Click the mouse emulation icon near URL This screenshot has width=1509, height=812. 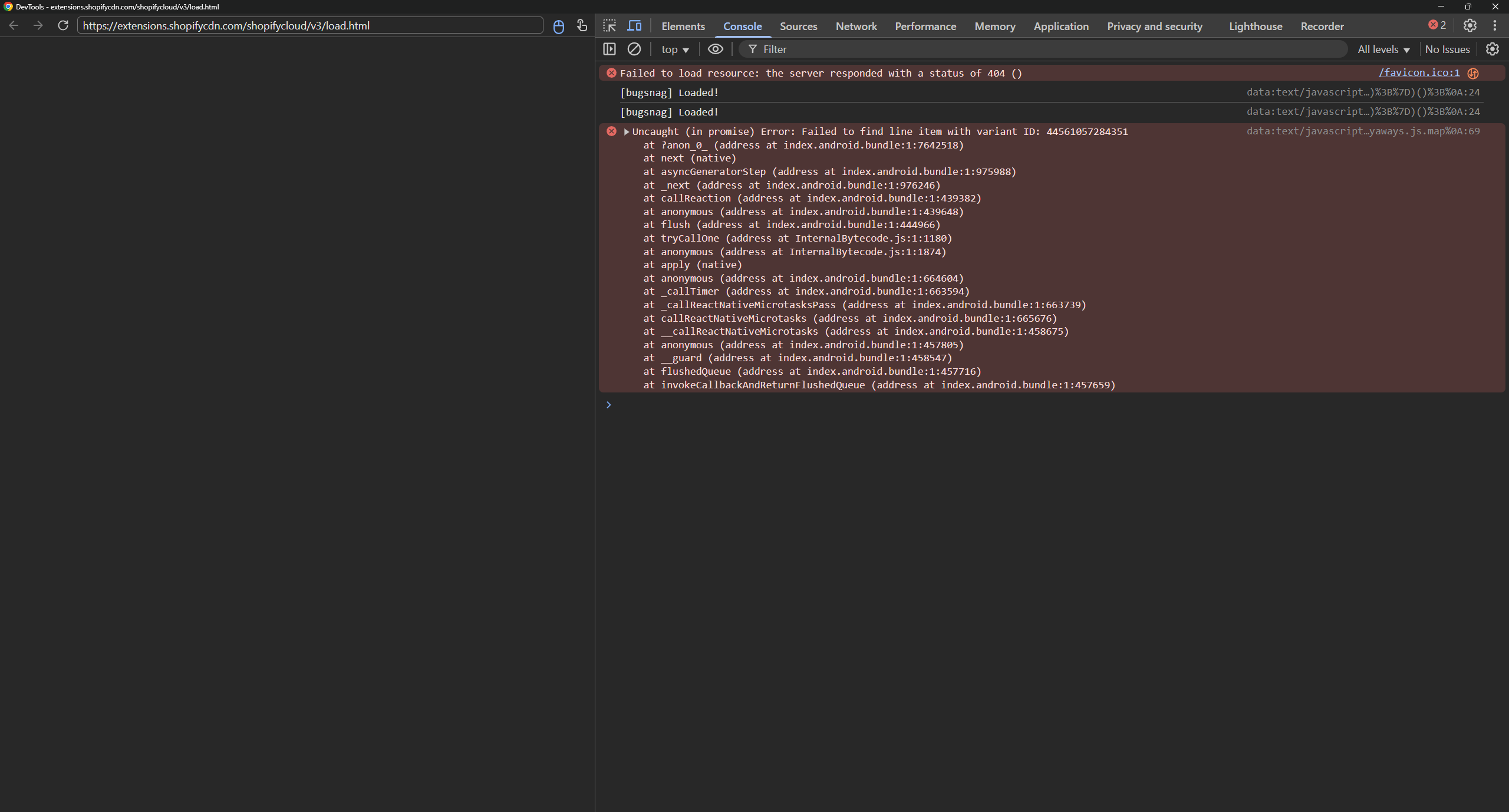coord(559,27)
